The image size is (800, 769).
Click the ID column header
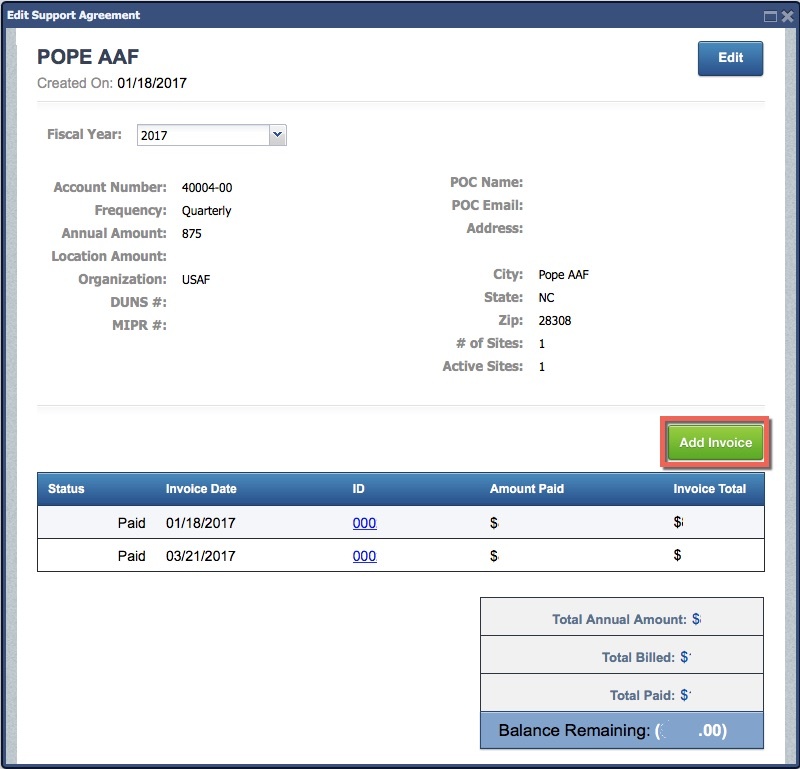(359, 489)
